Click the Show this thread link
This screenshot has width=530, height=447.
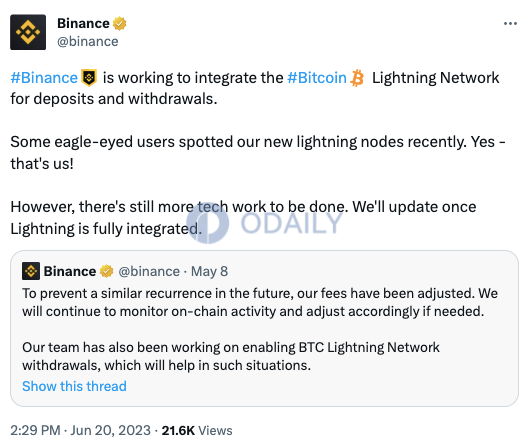[74, 386]
